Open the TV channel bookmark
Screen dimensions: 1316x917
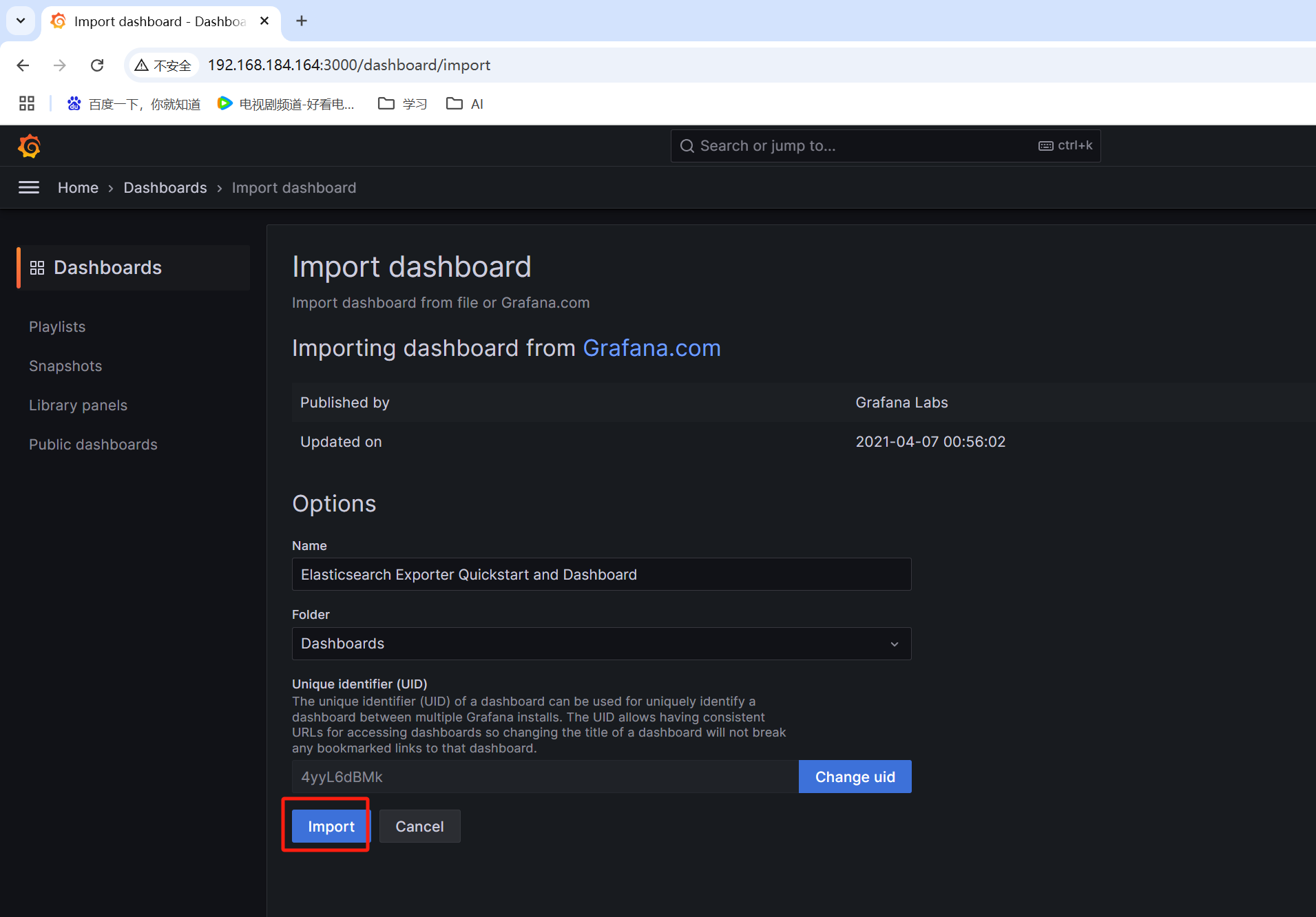click(x=286, y=104)
